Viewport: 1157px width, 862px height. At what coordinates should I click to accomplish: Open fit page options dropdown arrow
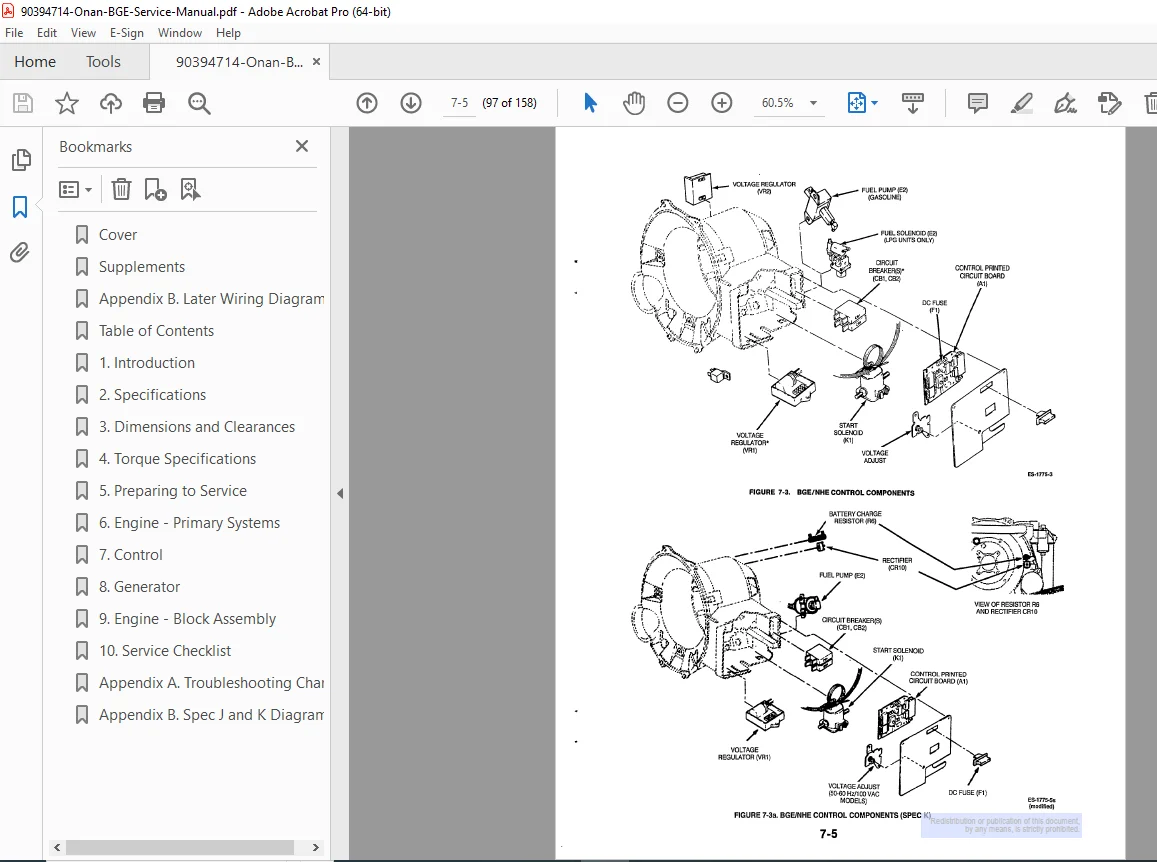pyautogui.click(x=874, y=103)
